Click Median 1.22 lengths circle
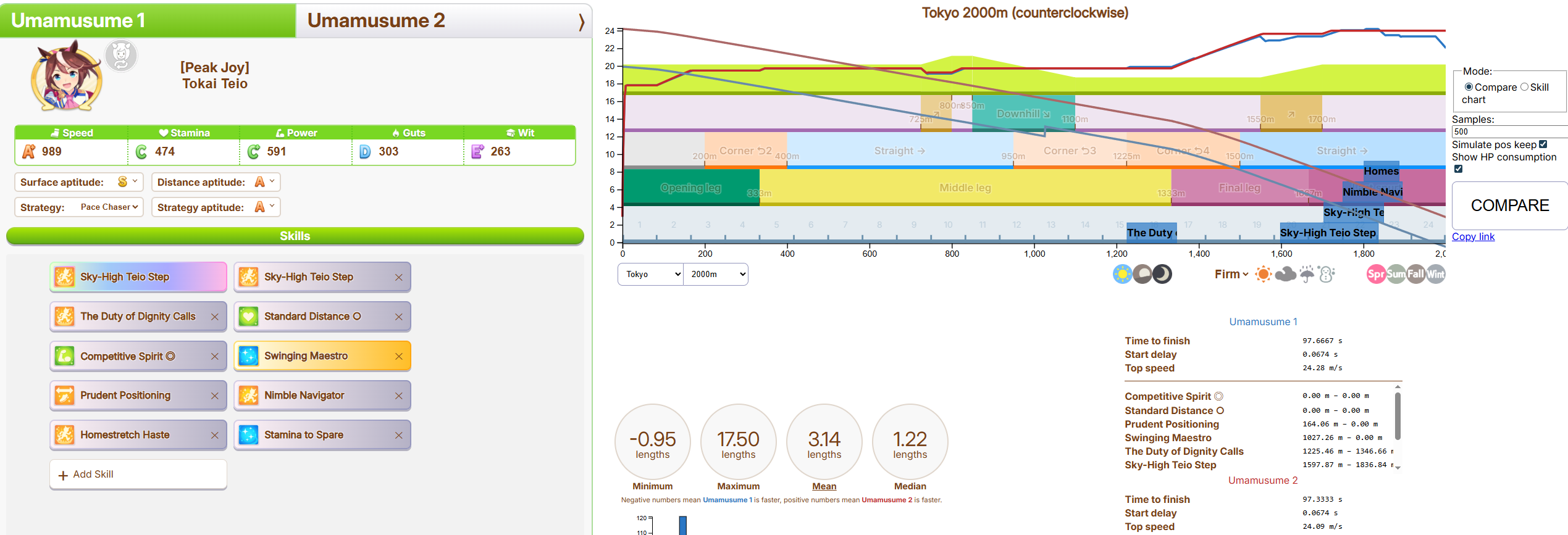This screenshot has height=535, width=1568. pyautogui.click(x=910, y=442)
